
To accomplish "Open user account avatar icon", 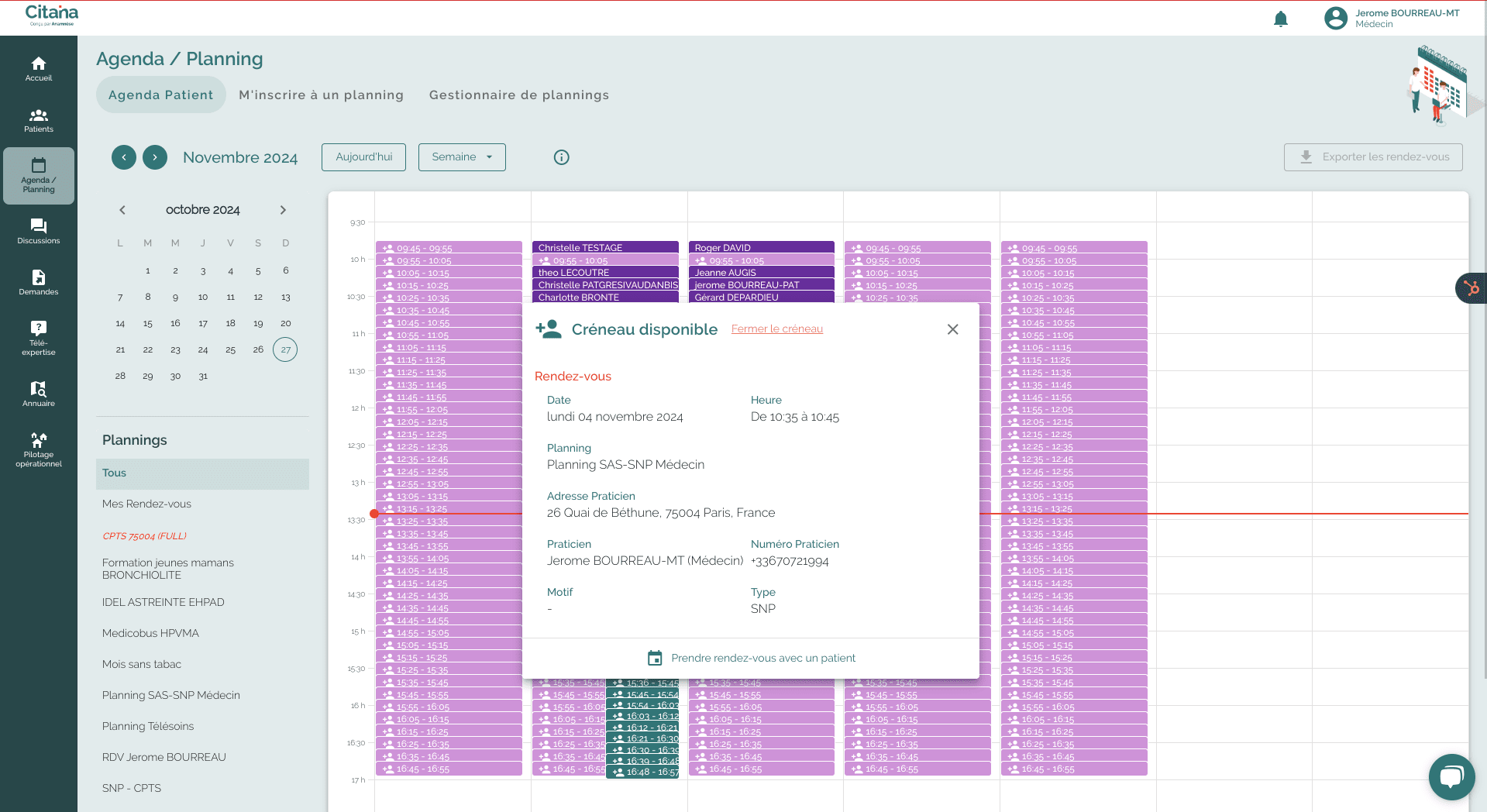I will 1336,18.
